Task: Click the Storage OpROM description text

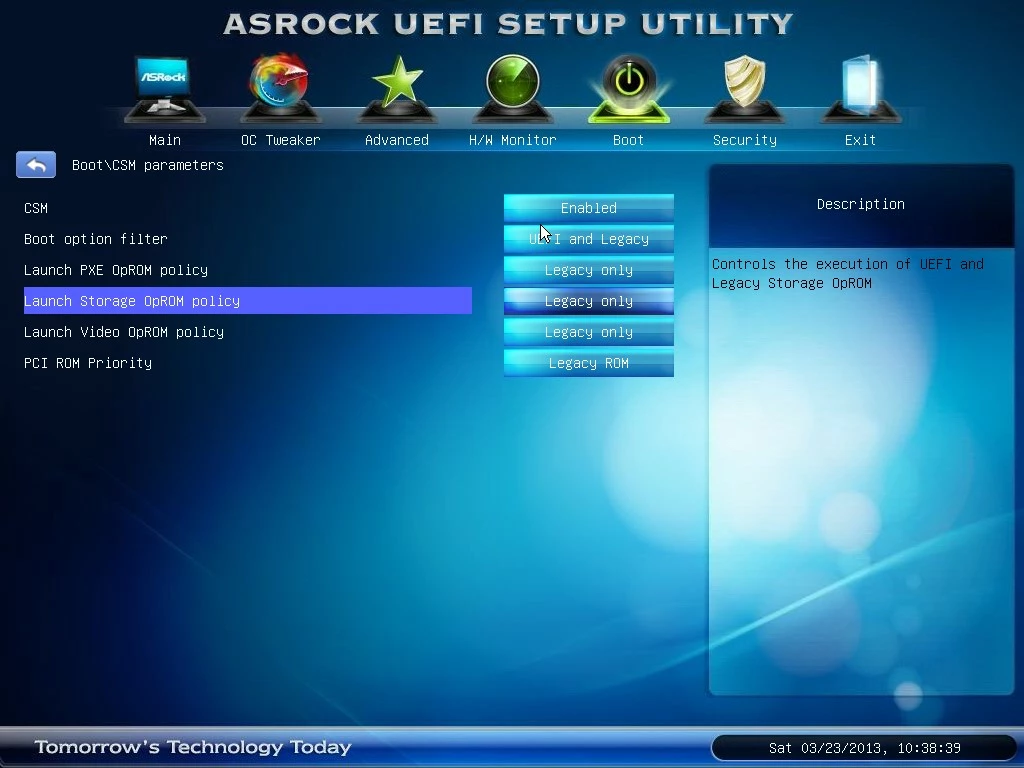Action: click(x=848, y=274)
